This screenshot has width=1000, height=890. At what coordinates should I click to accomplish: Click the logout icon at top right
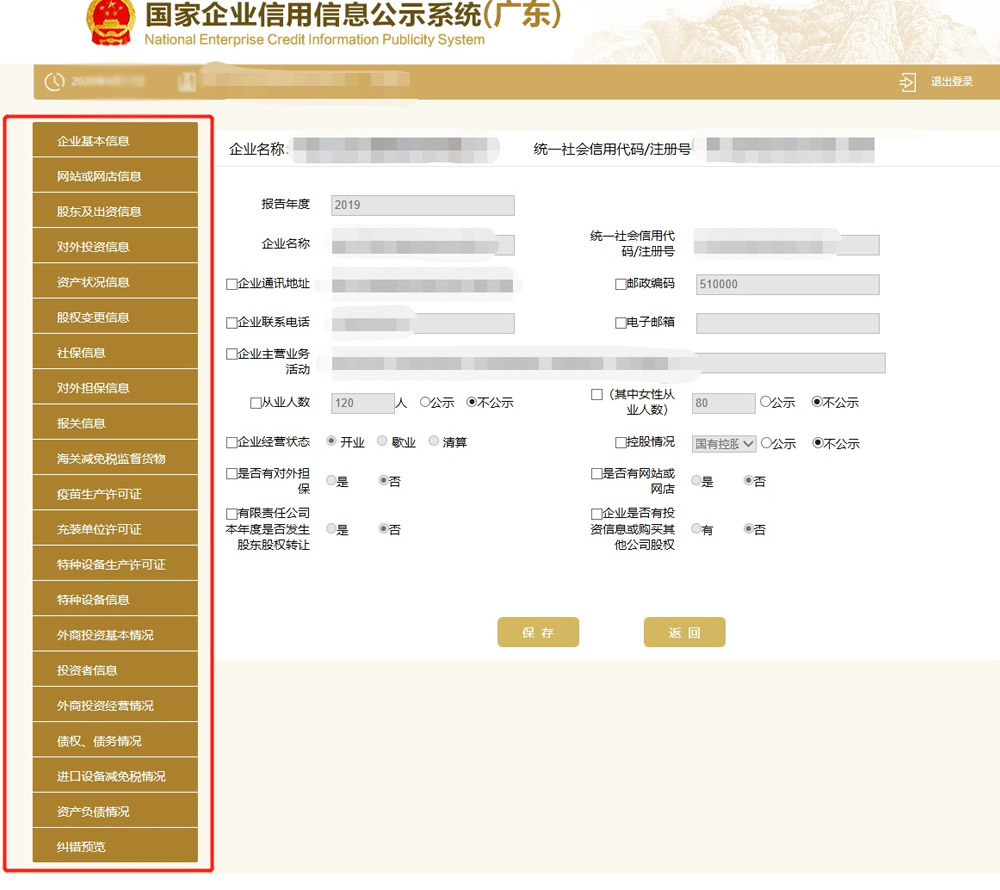(907, 82)
